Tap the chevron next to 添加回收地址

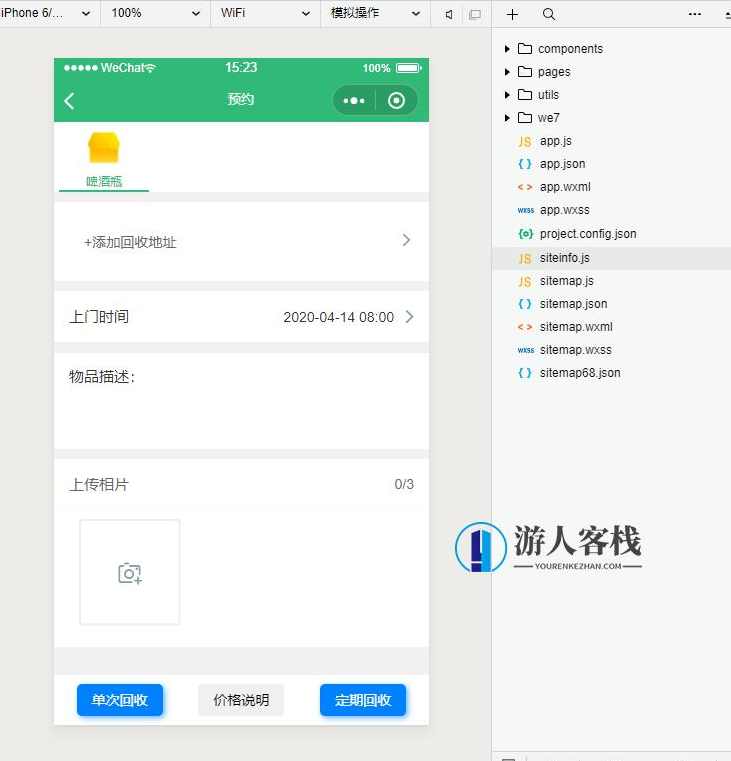pos(406,240)
